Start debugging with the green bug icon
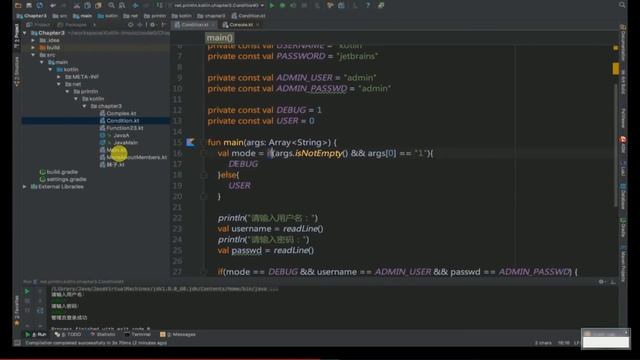This screenshot has height=360, width=640. pyautogui.click(x=282, y=5)
